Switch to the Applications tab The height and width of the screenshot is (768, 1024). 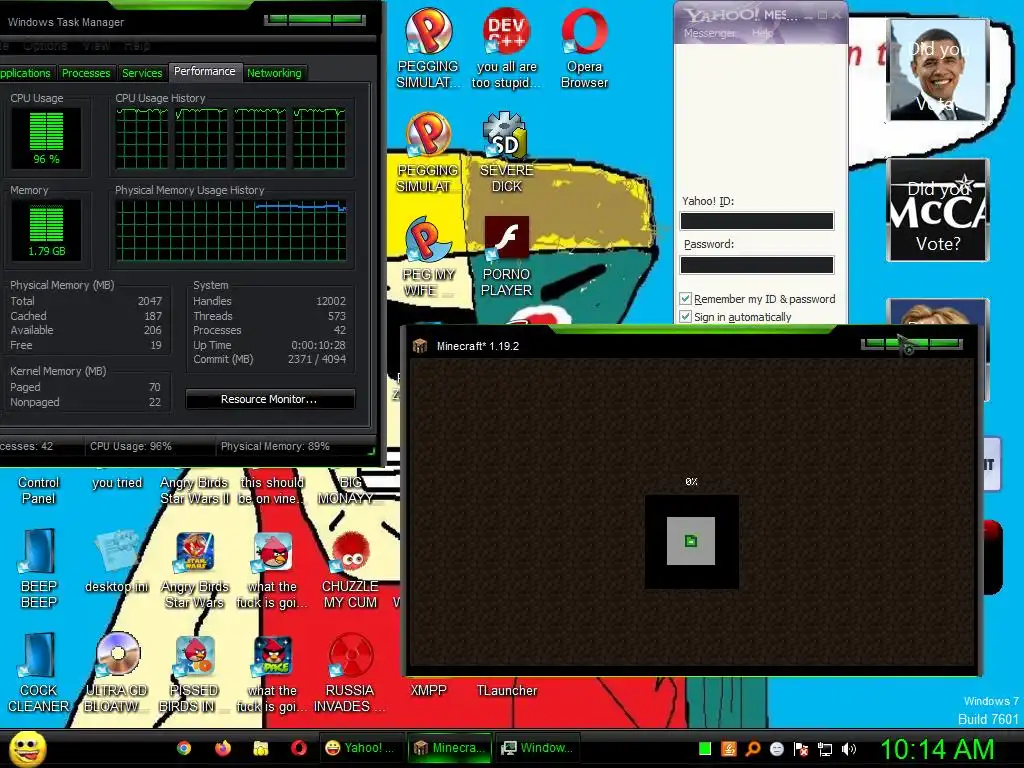pos(25,73)
